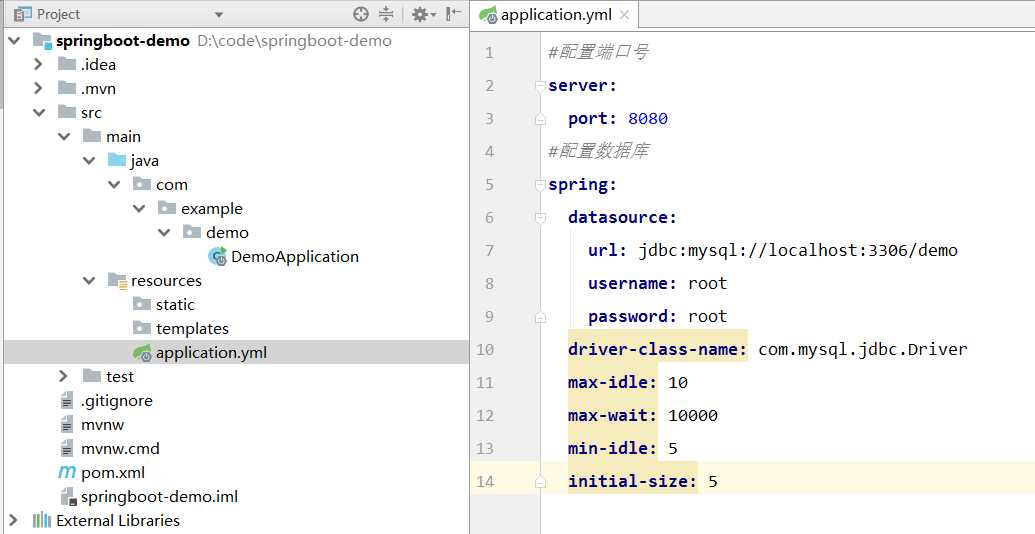Click the .idea folder icon
The height and width of the screenshot is (534, 1035).
point(67,64)
